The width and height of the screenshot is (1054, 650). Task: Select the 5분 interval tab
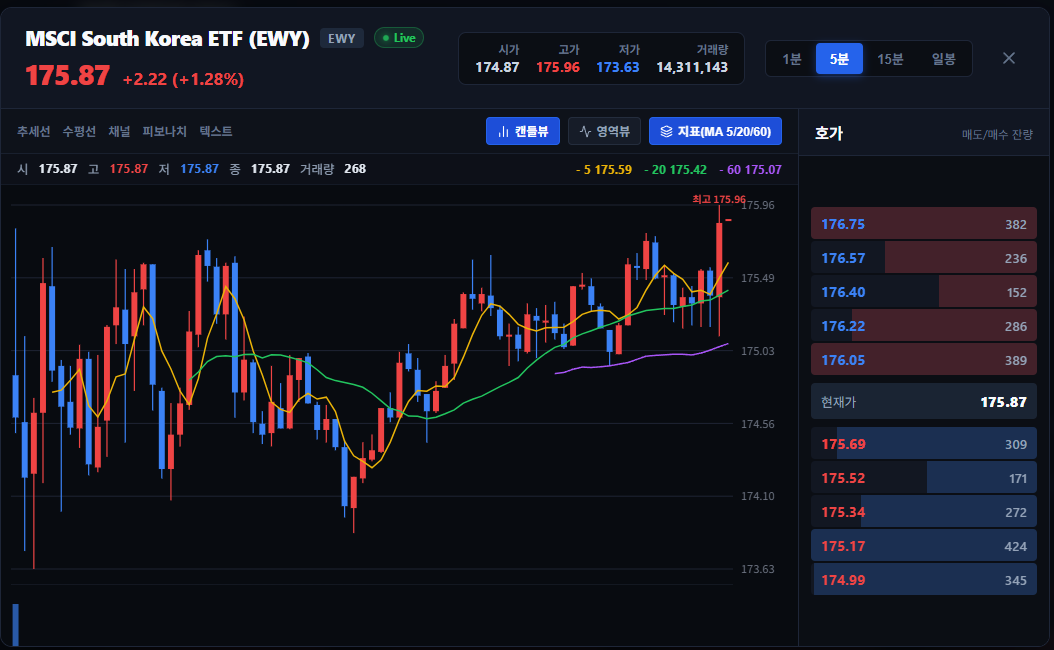point(839,58)
